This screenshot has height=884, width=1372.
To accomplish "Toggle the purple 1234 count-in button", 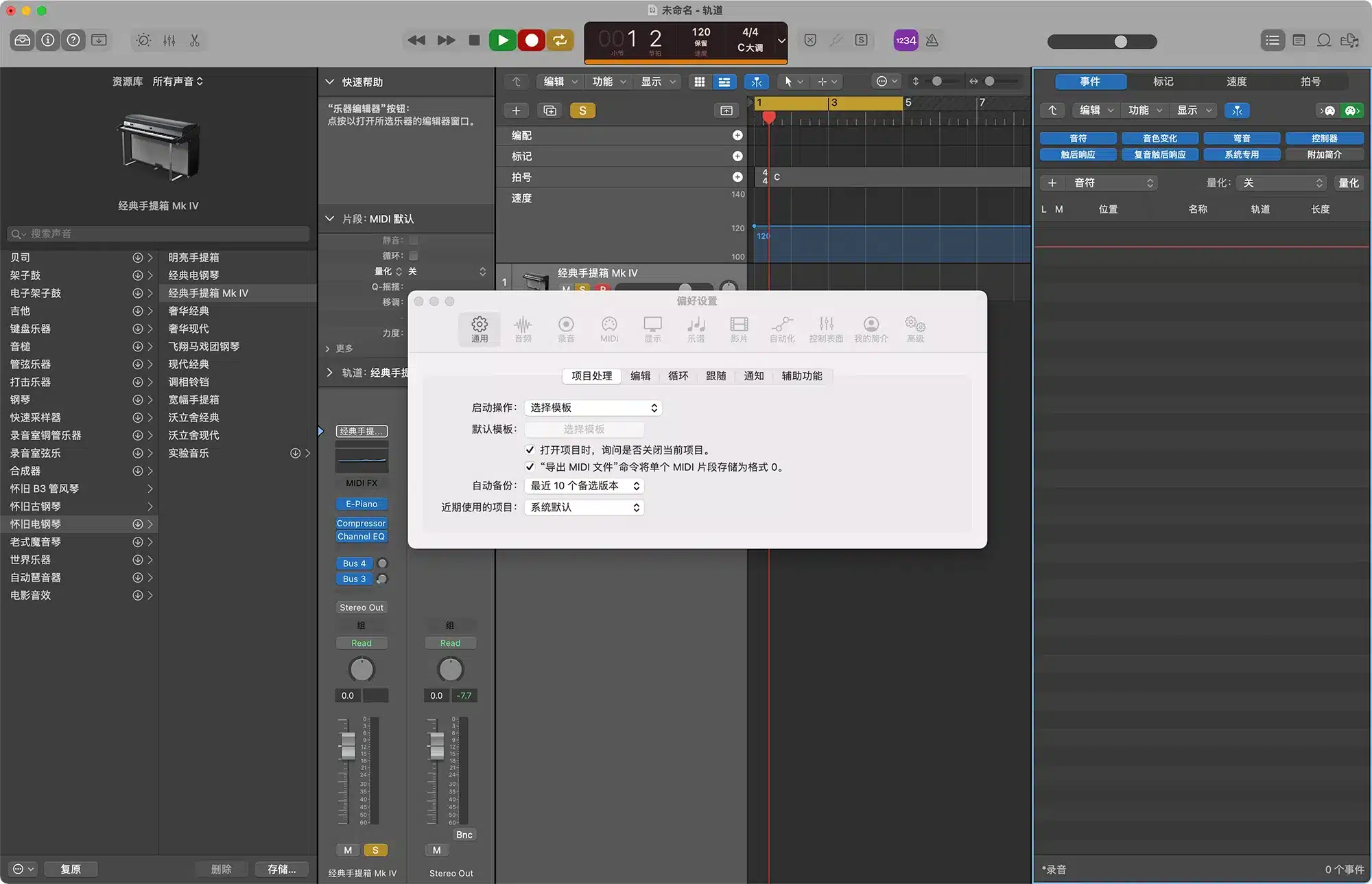I will click(906, 40).
